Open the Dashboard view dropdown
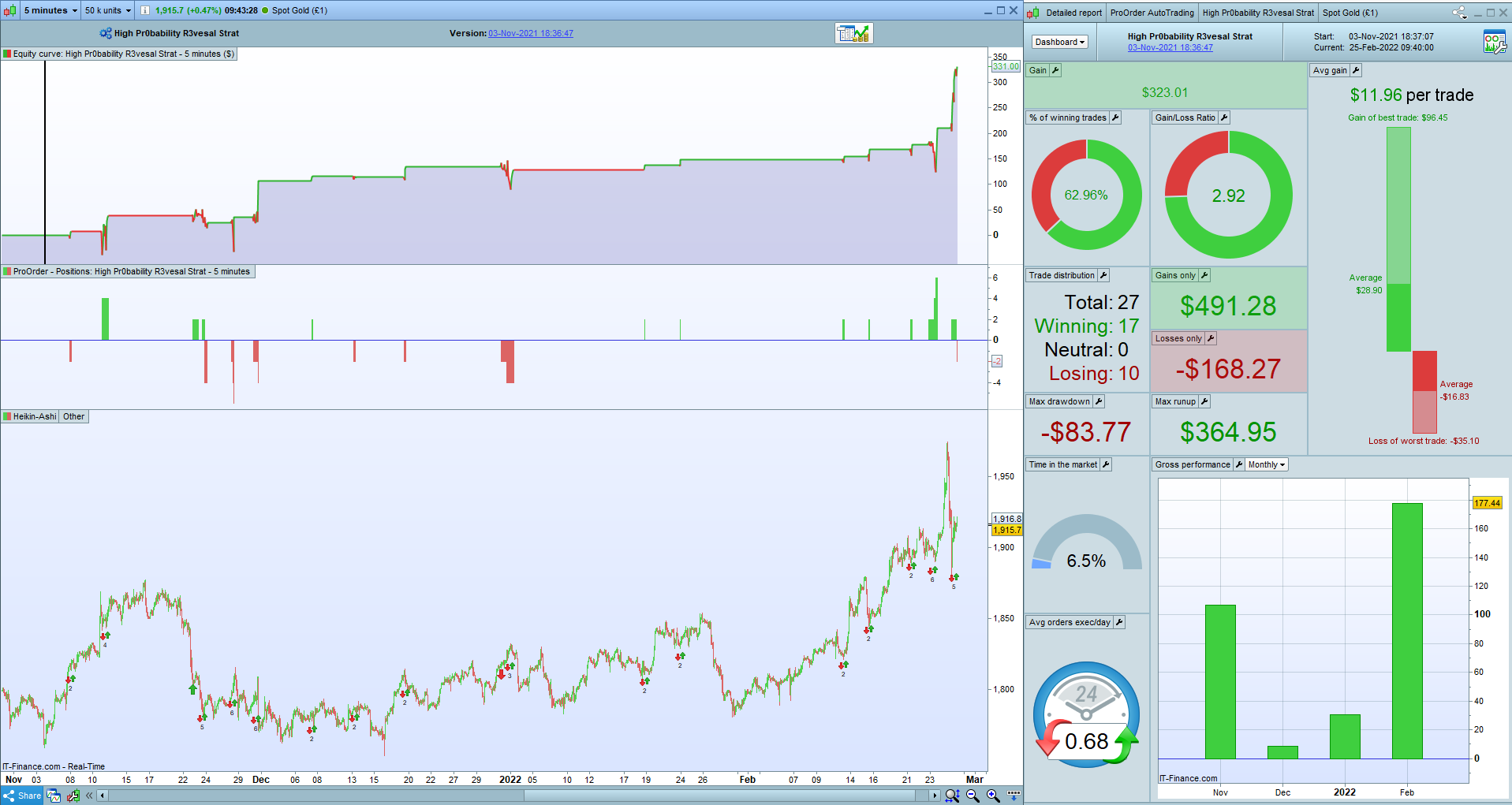This screenshot has width=1512, height=805. coord(1060,42)
